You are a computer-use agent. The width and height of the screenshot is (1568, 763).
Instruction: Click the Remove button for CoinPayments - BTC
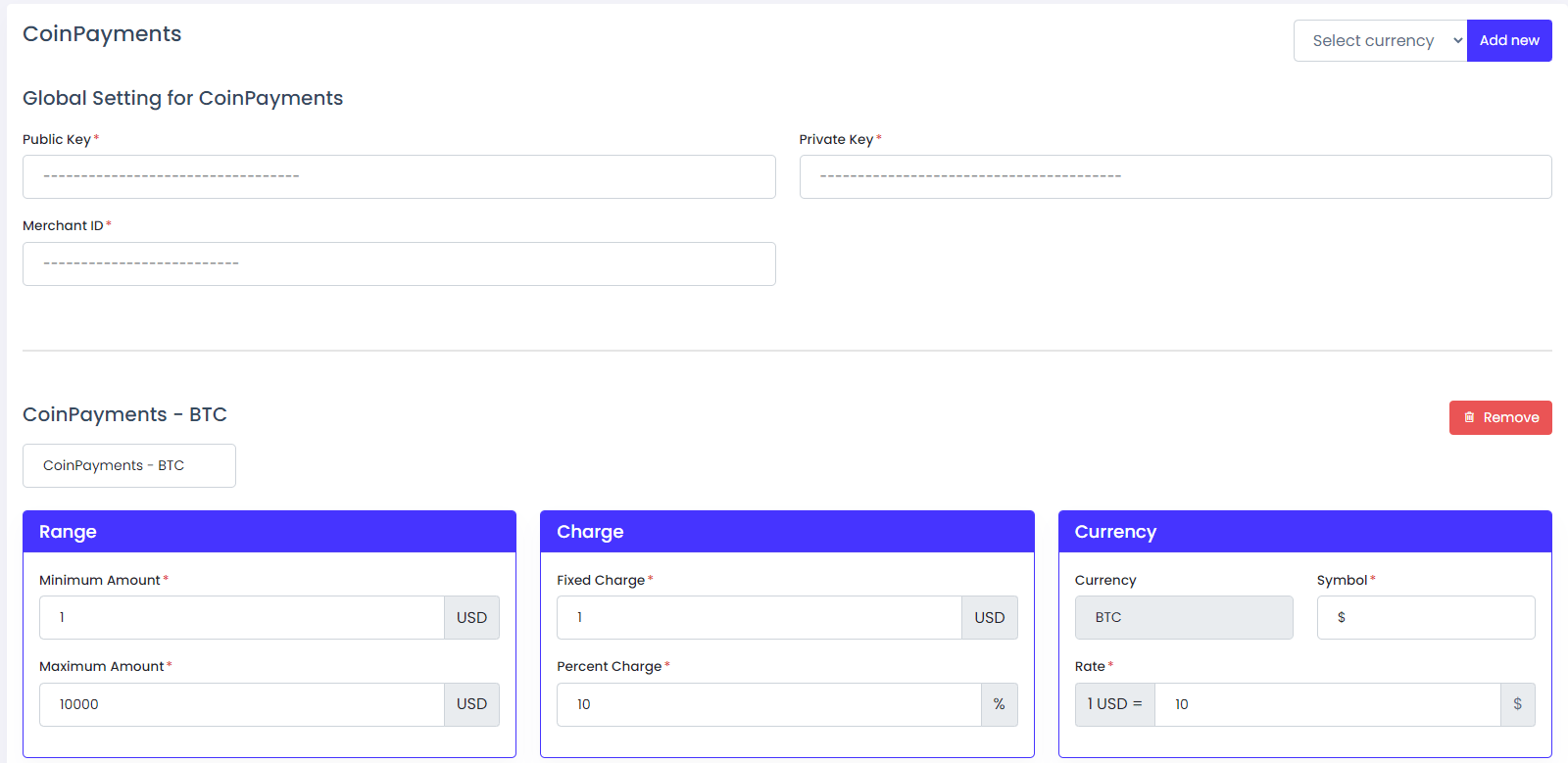coord(1500,417)
